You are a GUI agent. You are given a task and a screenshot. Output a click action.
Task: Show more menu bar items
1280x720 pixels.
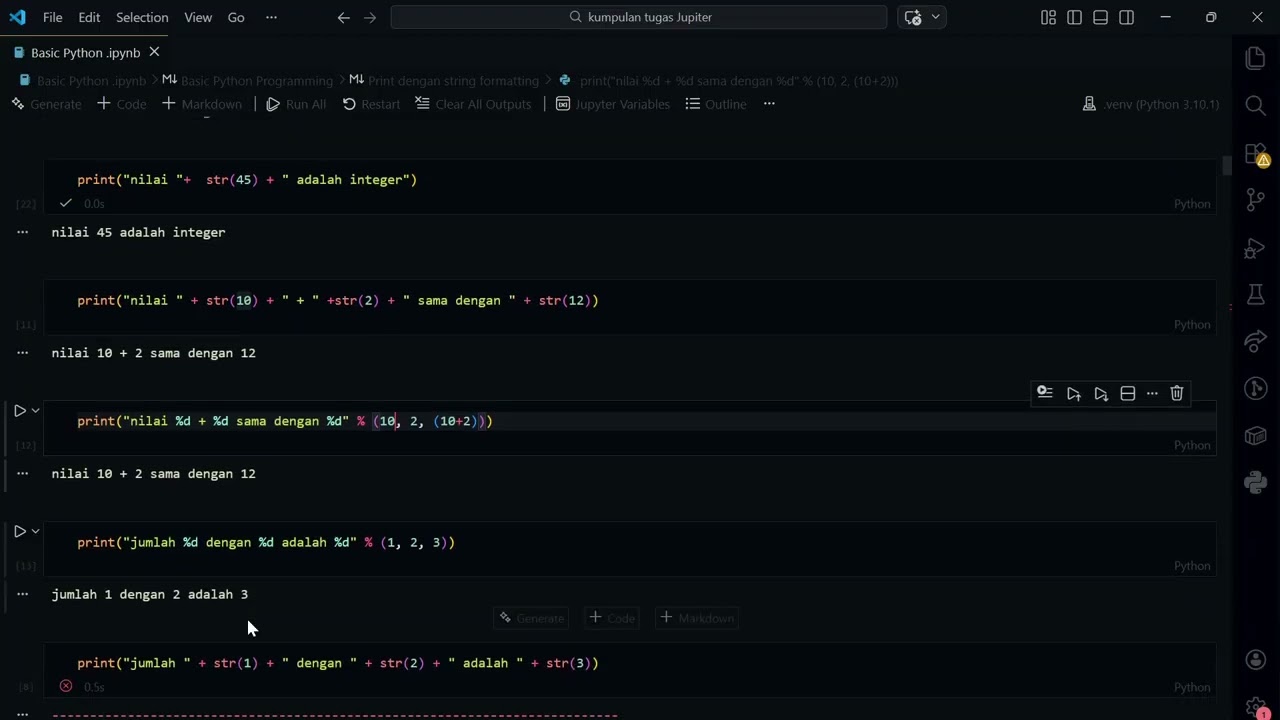[271, 17]
